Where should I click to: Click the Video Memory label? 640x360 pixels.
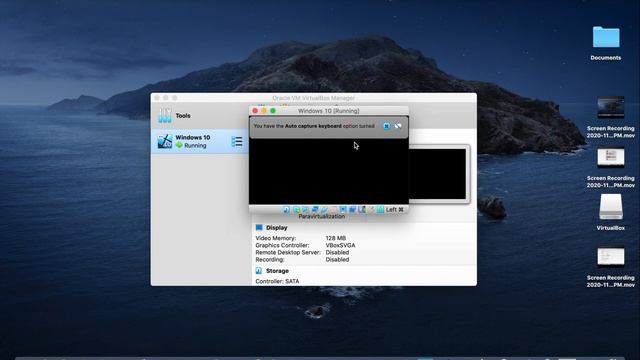pos(276,238)
